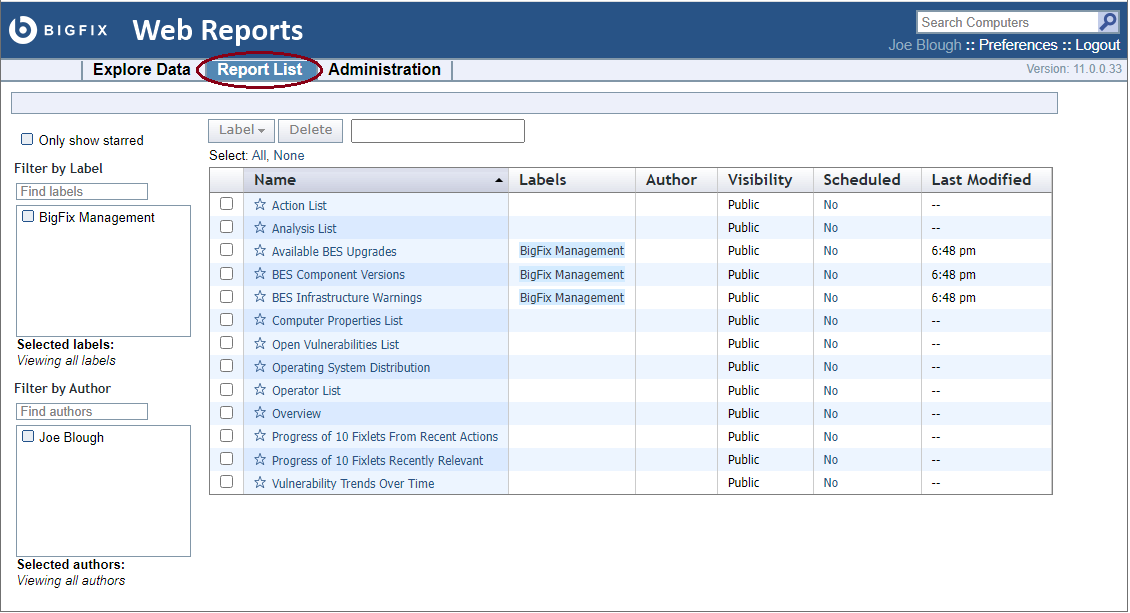Sort by Scheduled column header

tap(867, 180)
